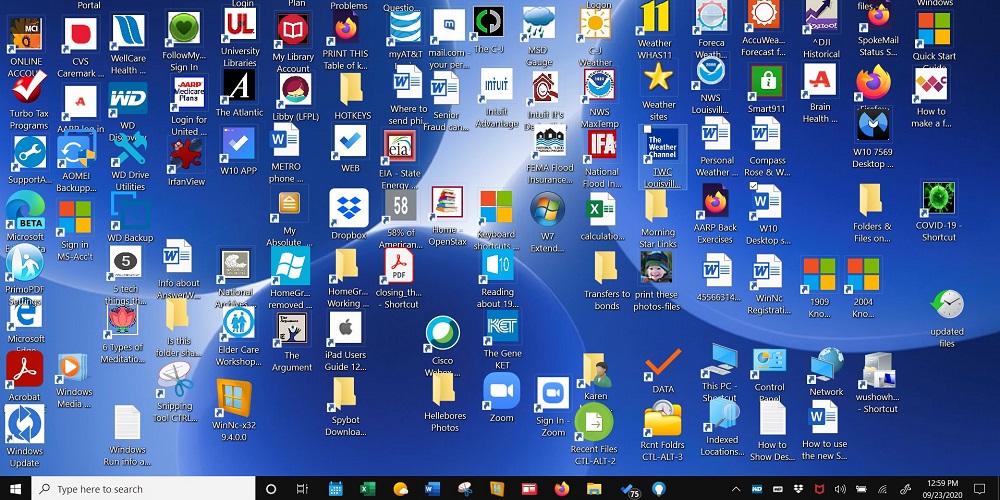
Task: Open File Explorer from the taskbar
Action: (x=594, y=489)
